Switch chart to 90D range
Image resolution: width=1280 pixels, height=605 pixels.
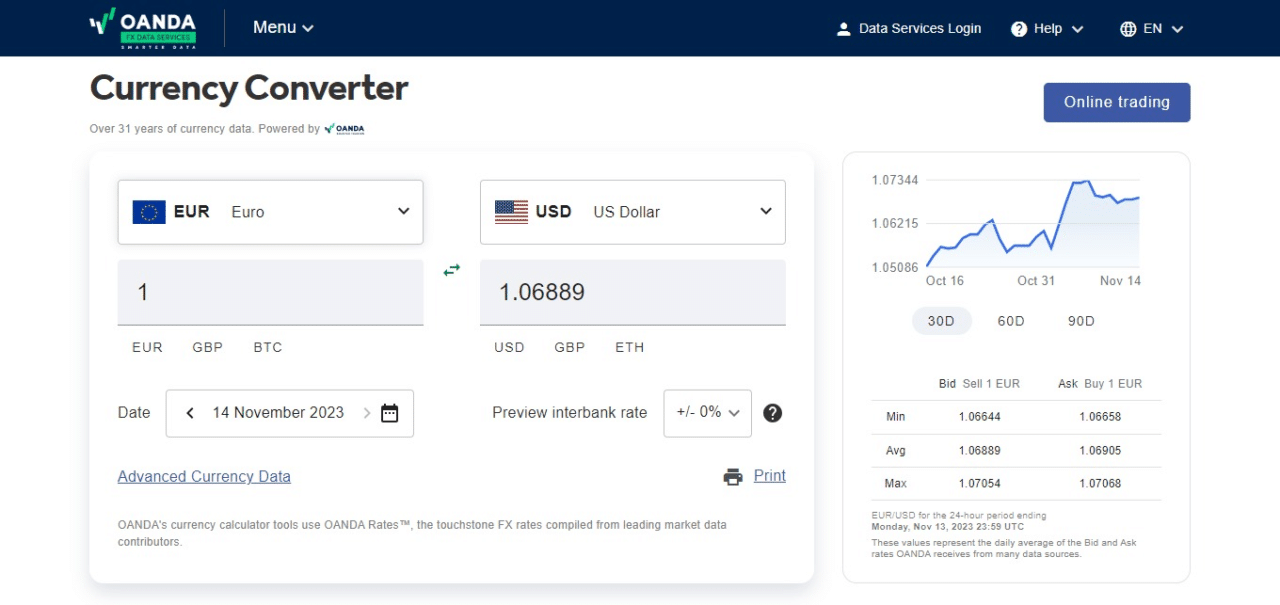click(1081, 321)
